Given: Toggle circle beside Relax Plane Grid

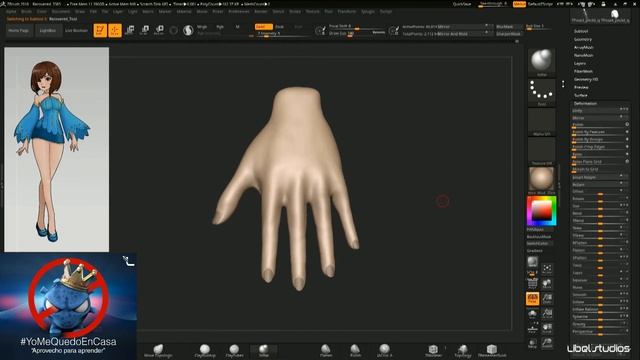Looking at the screenshot, I should (x=627, y=161).
